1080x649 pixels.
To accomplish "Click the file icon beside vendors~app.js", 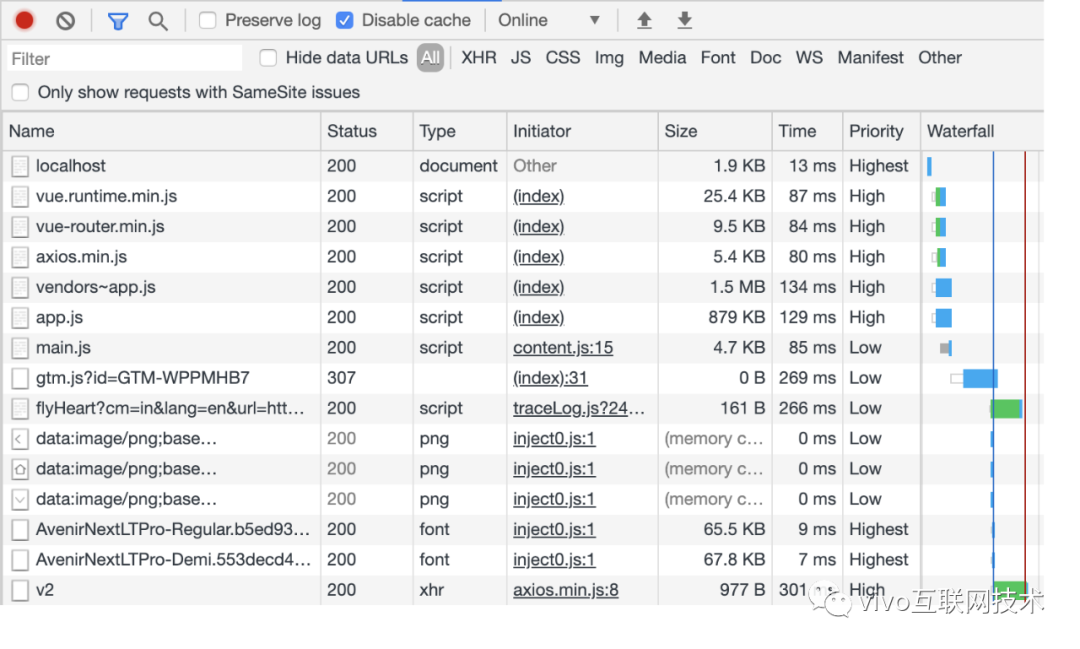I will (x=20, y=288).
